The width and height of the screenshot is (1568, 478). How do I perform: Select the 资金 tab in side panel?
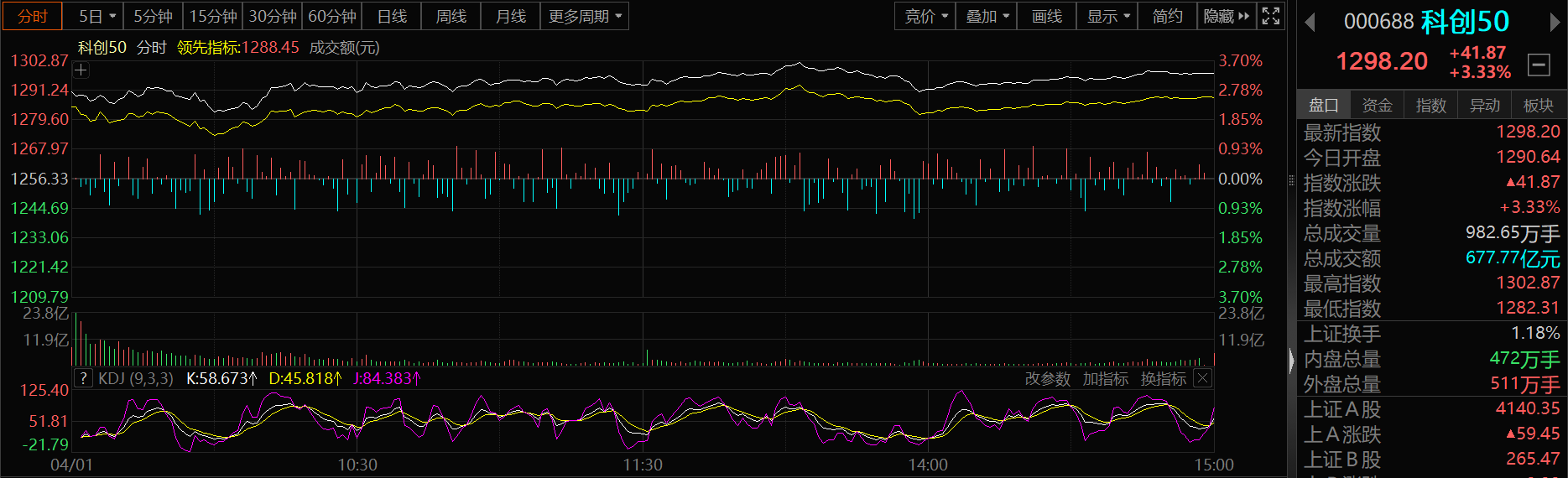(x=1377, y=105)
